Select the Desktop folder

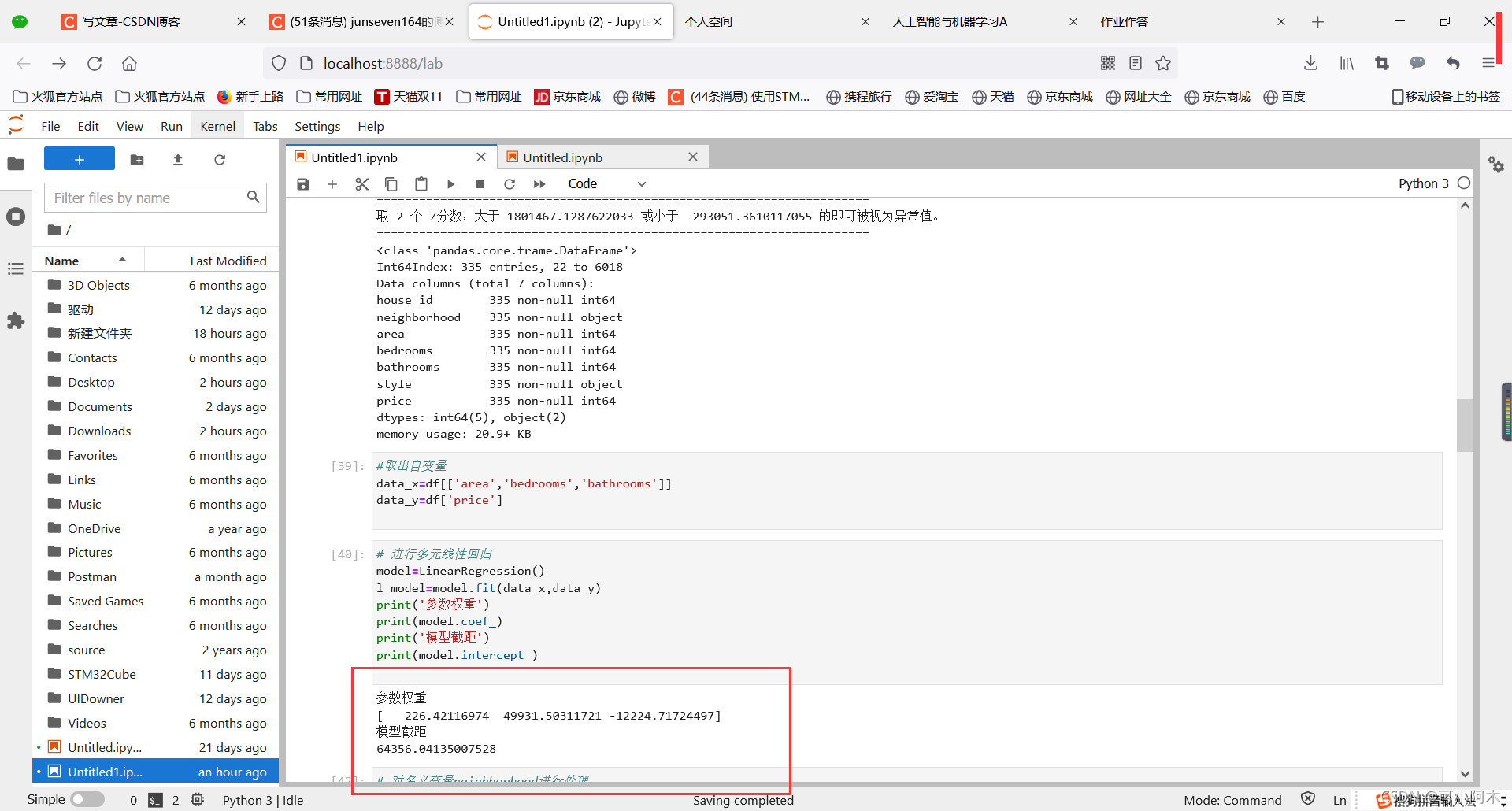(156, 382)
